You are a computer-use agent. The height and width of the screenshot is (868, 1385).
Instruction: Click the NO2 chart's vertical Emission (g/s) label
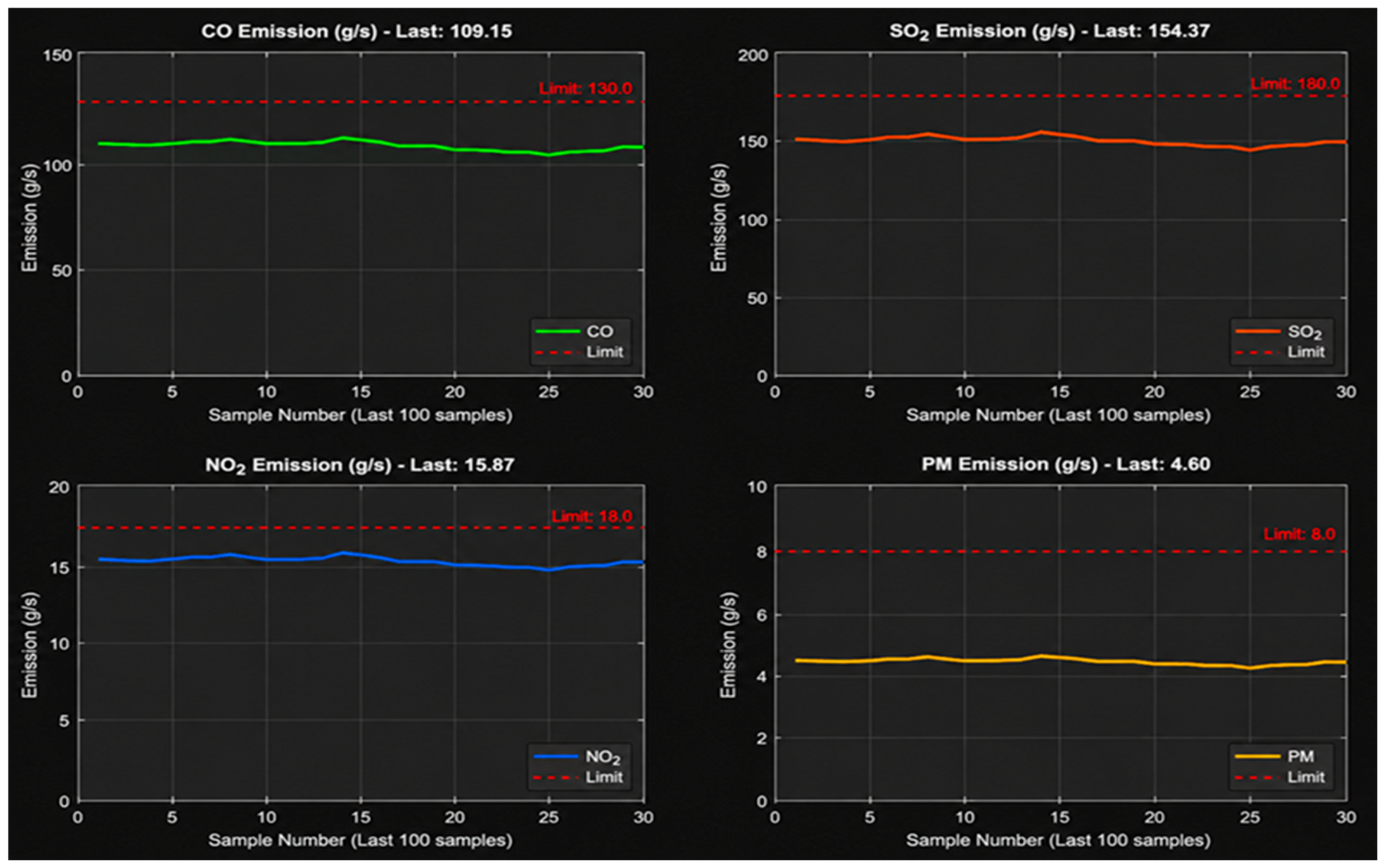pos(30,645)
